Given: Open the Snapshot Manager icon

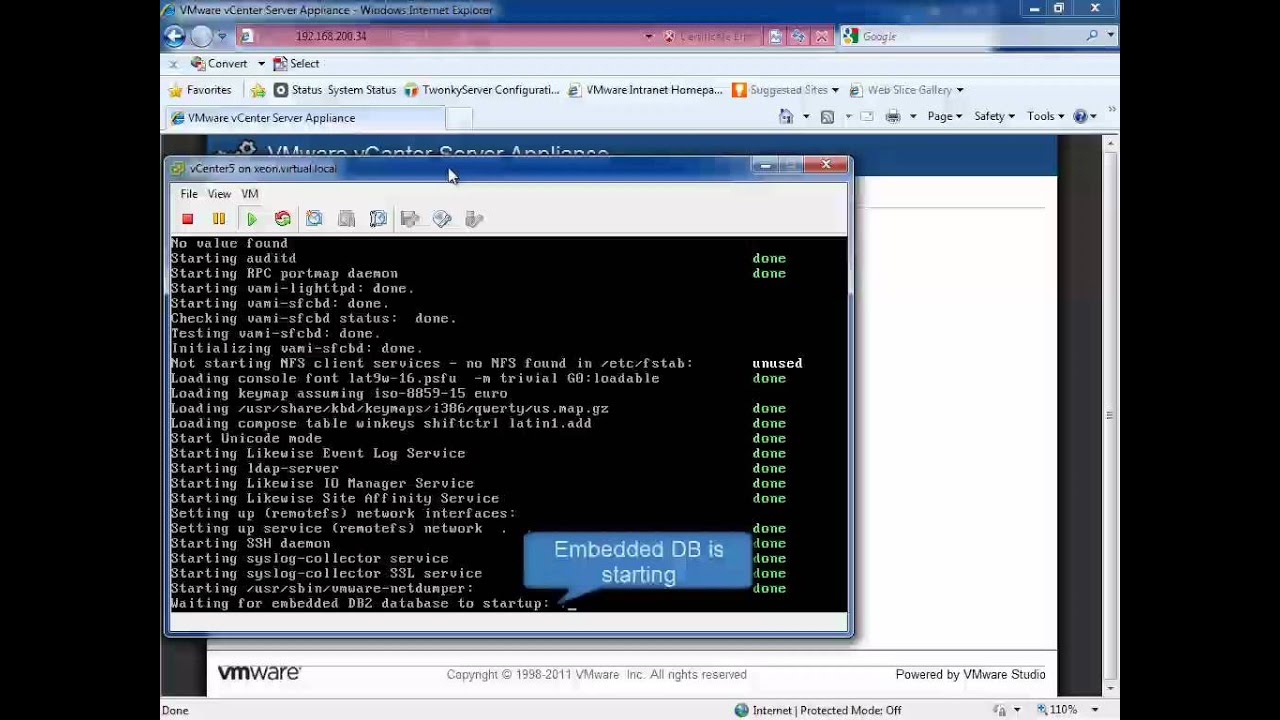Looking at the screenshot, I should click(378, 219).
